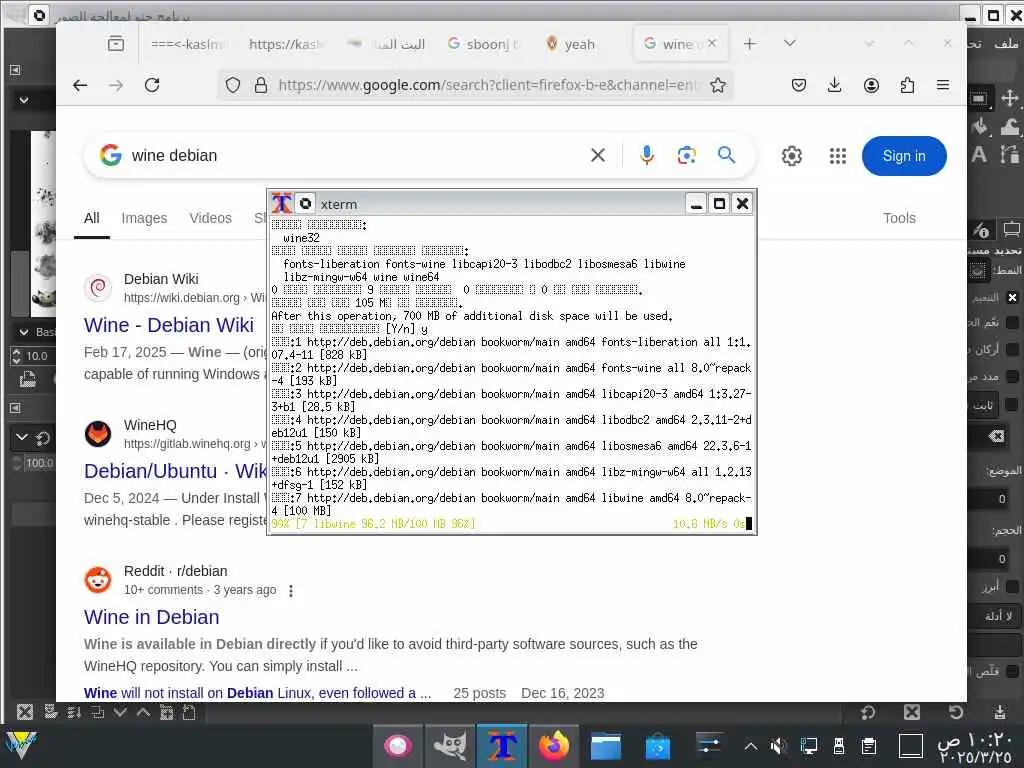Open 'Wine in Debian' Reddit result
The width and height of the screenshot is (1024, 768).
point(152,617)
